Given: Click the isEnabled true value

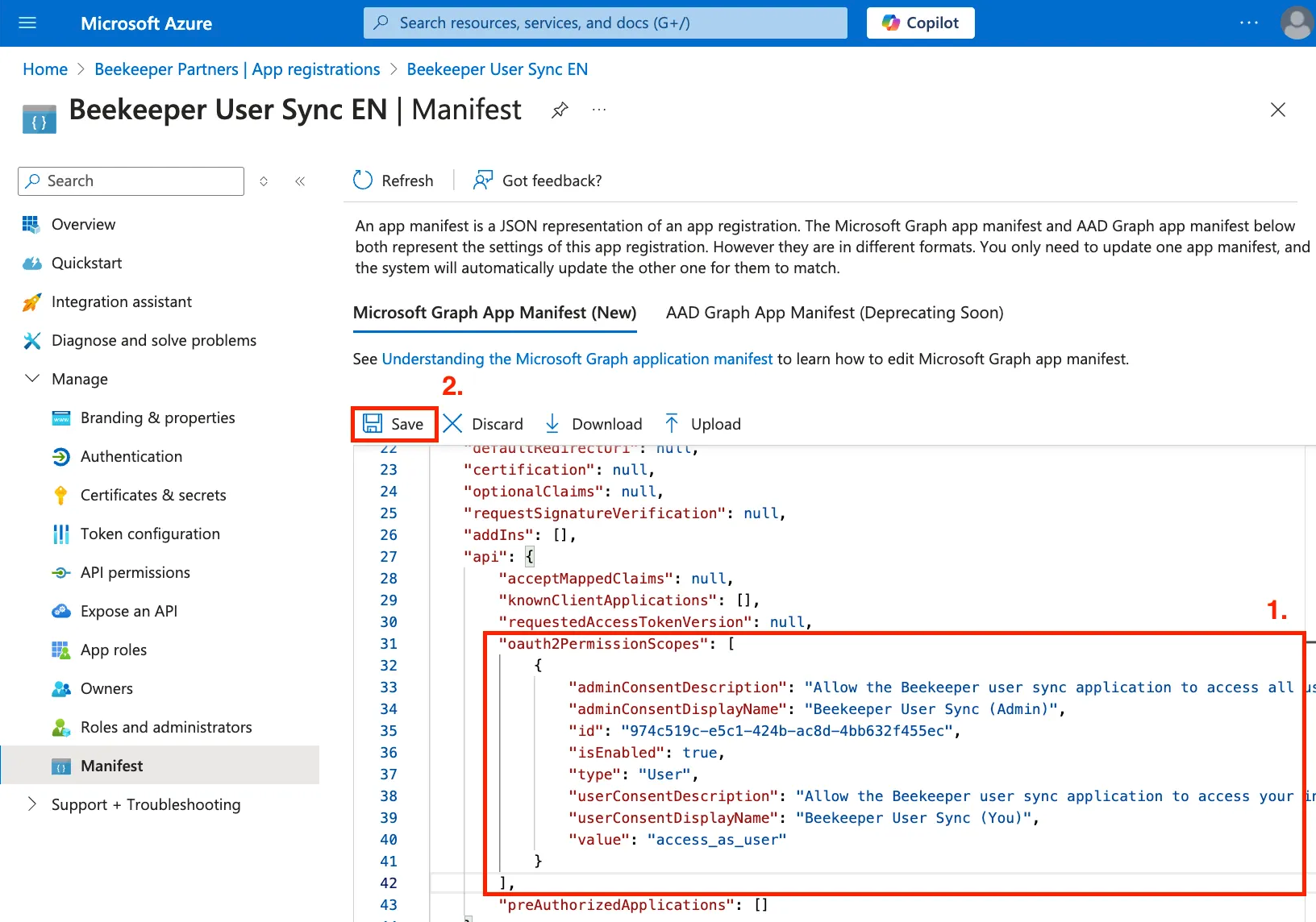Looking at the screenshot, I should pyautogui.click(x=700, y=752).
